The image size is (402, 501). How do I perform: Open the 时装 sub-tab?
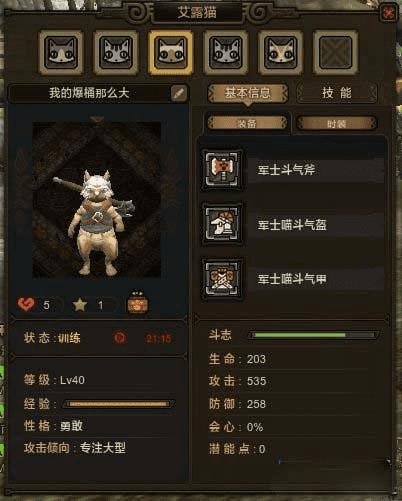click(337, 123)
